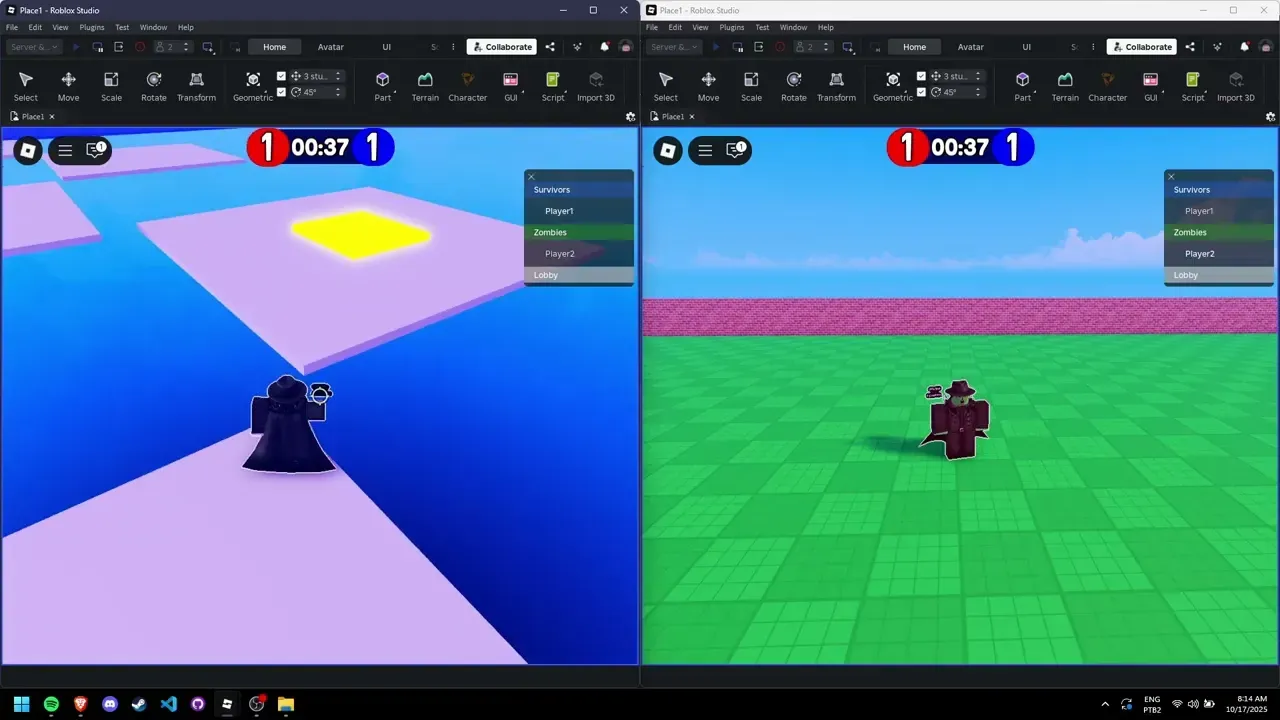The height and width of the screenshot is (720, 1280).
Task: Click Collaborate button in right window
Action: point(1142,47)
